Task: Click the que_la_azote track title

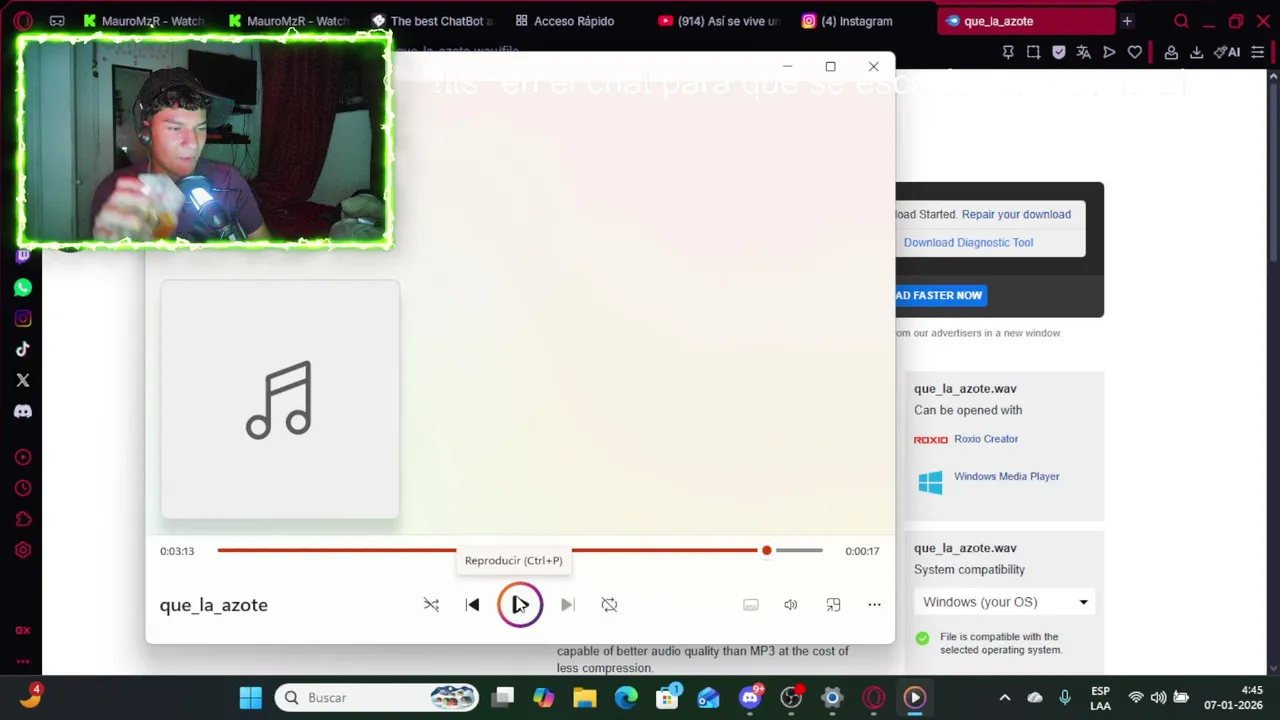Action: pos(214,605)
